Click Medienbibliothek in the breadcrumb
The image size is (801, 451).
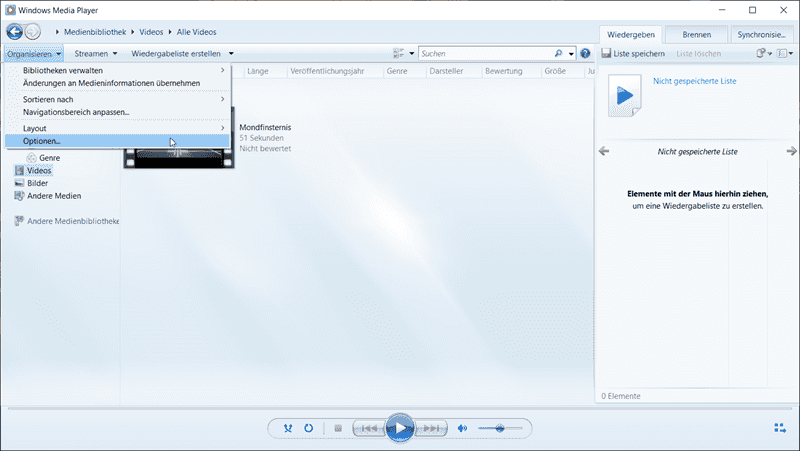pos(95,32)
